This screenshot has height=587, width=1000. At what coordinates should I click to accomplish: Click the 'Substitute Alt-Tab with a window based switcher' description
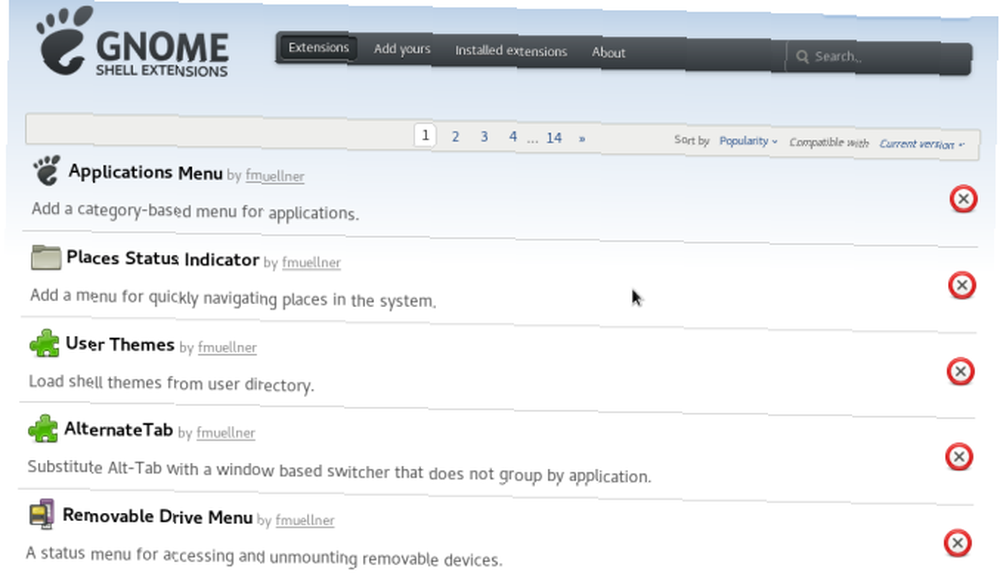[x=339, y=472]
